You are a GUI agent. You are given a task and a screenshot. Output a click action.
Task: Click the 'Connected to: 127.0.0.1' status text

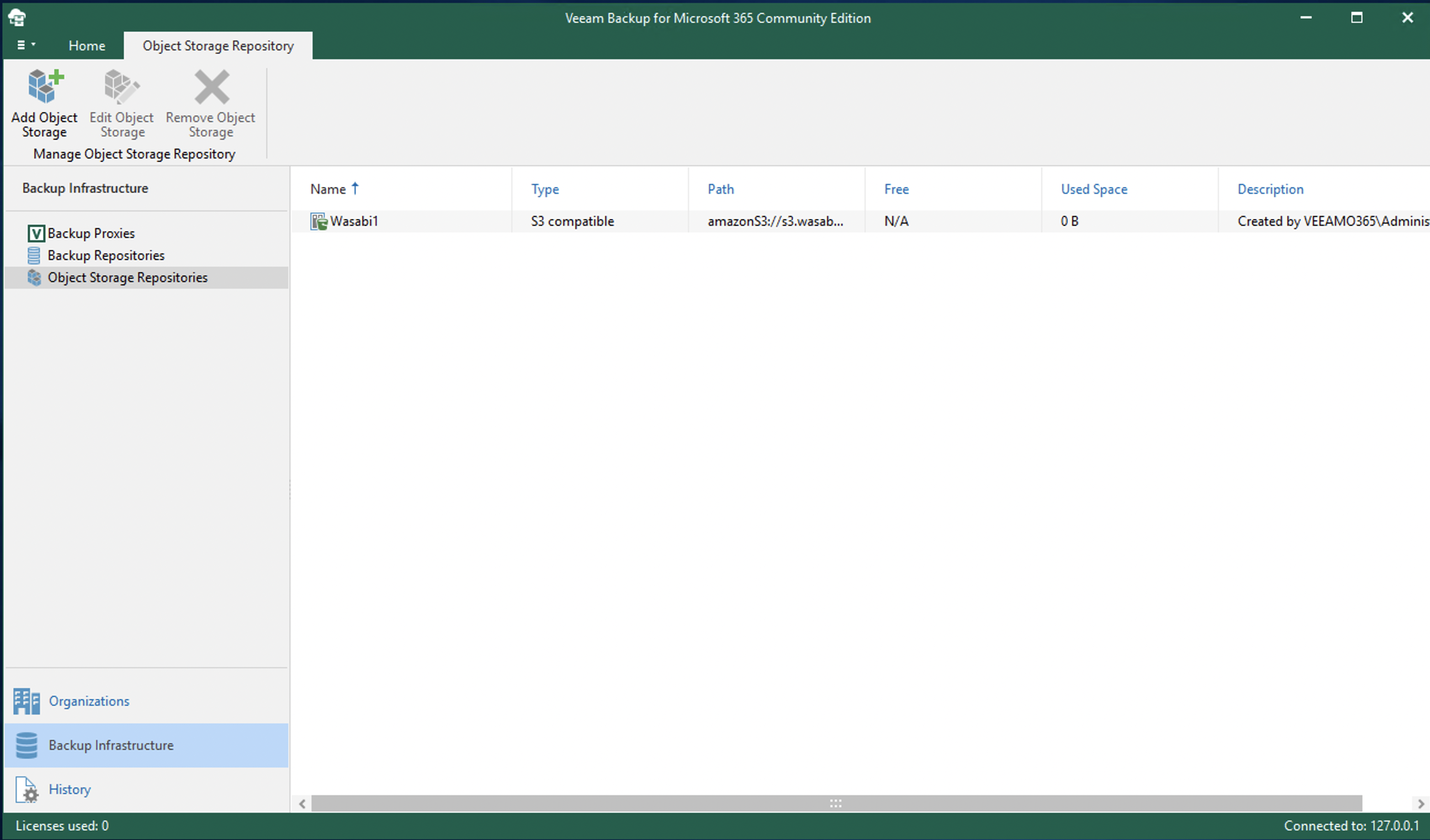tap(1351, 826)
